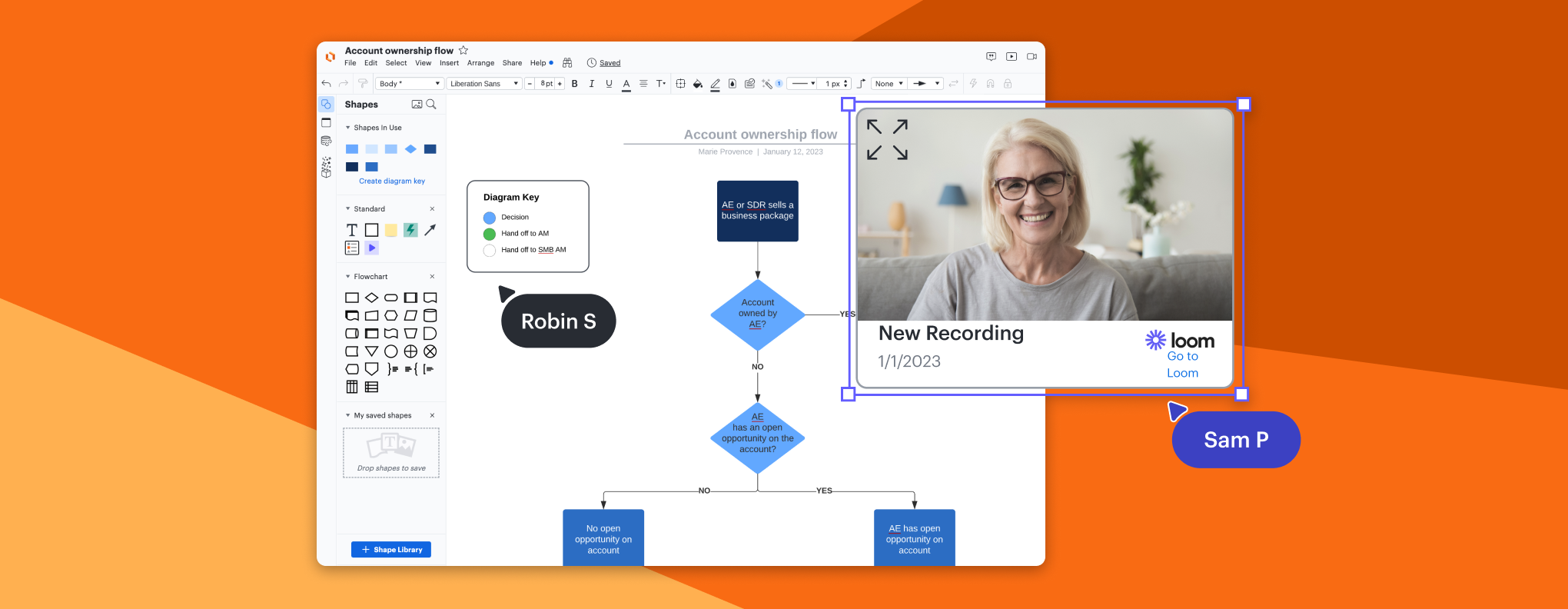Open the search shapes magnifier icon
The width and height of the screenshot is (1568, 609).
(431, 105)
